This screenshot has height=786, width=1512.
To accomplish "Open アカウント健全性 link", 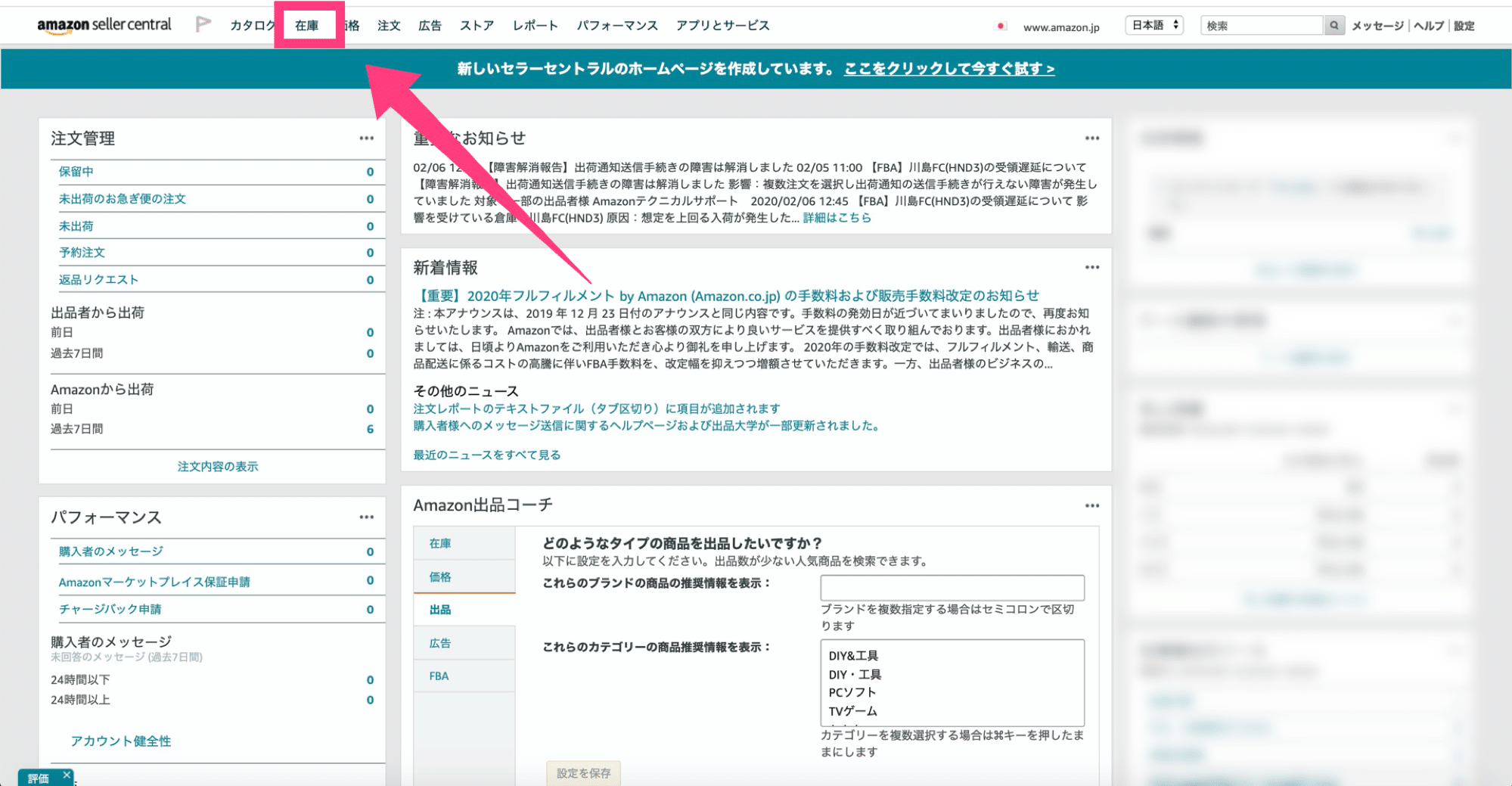I will coord(121,741).
